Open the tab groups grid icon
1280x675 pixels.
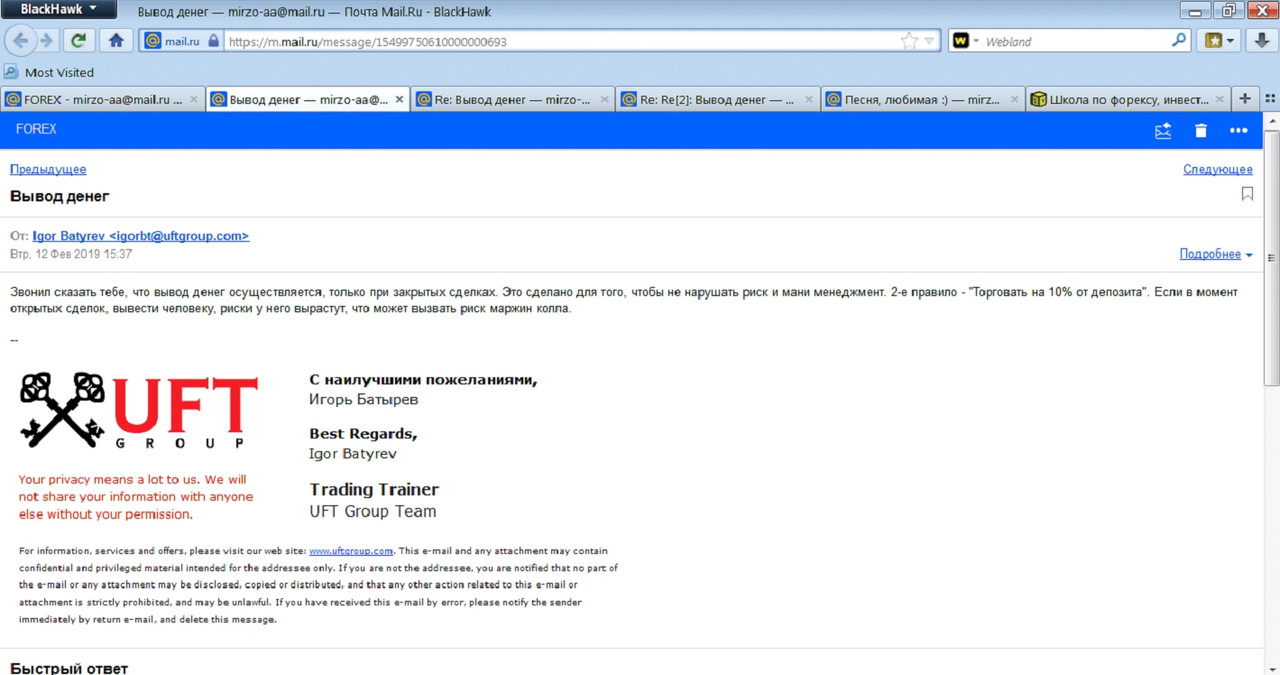(1270, 99)
